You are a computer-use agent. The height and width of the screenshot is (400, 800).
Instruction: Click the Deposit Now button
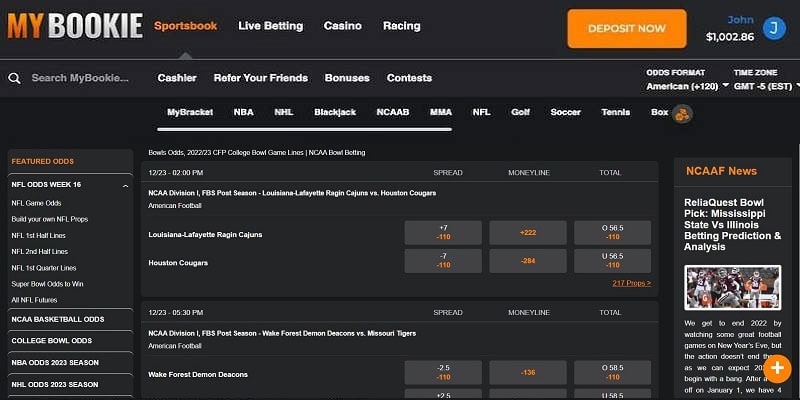(627, 29)
